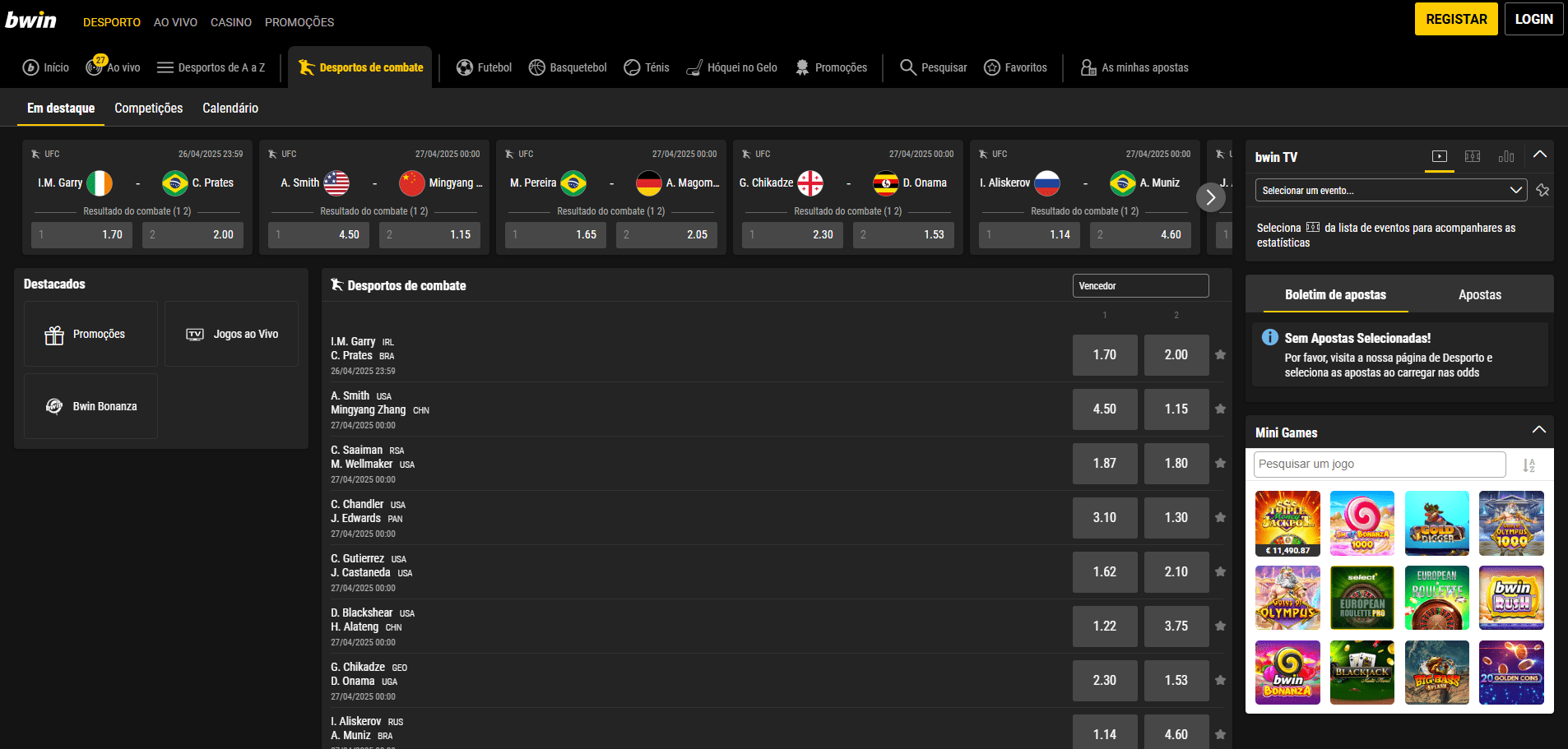Favorite the Smith vs Mingyang Zhang fight
This screenshot has height=749, width=1568.
1221,409
